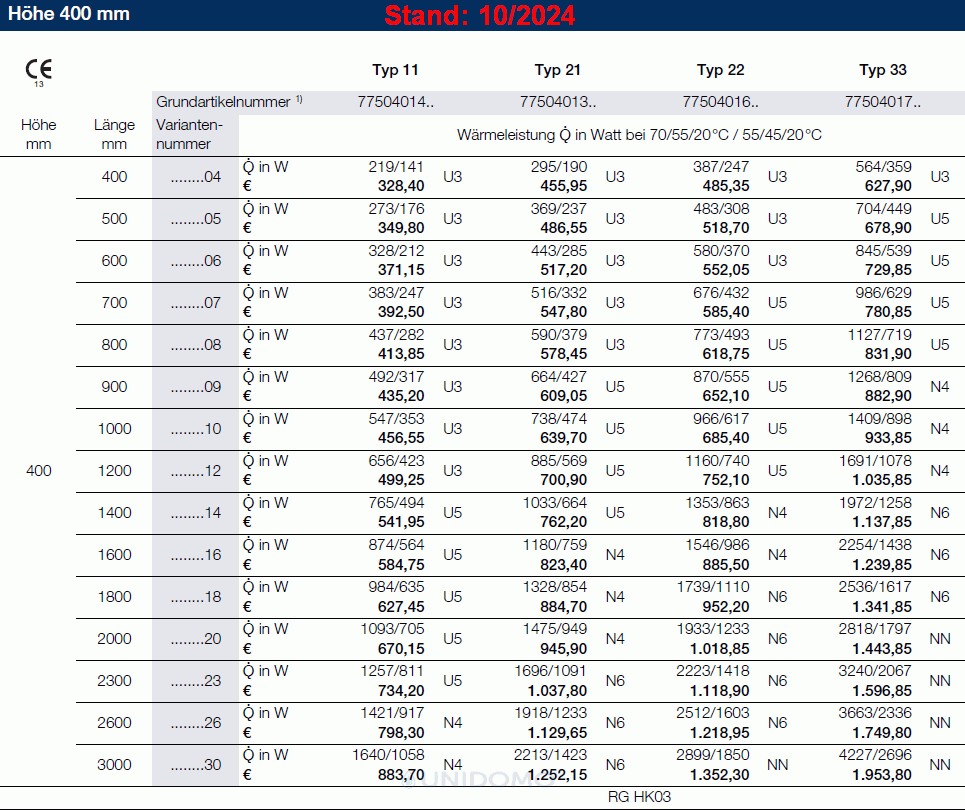The height and width of the screenshot is (810, 965).
Task: Select the Typ 11 column header
Action: [x=395, y=70]
